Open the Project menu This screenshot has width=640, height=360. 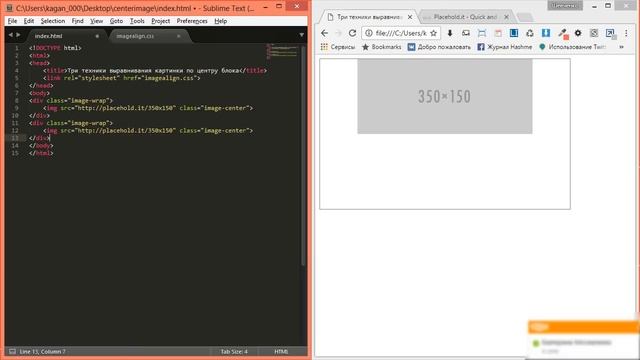point(160,21)
